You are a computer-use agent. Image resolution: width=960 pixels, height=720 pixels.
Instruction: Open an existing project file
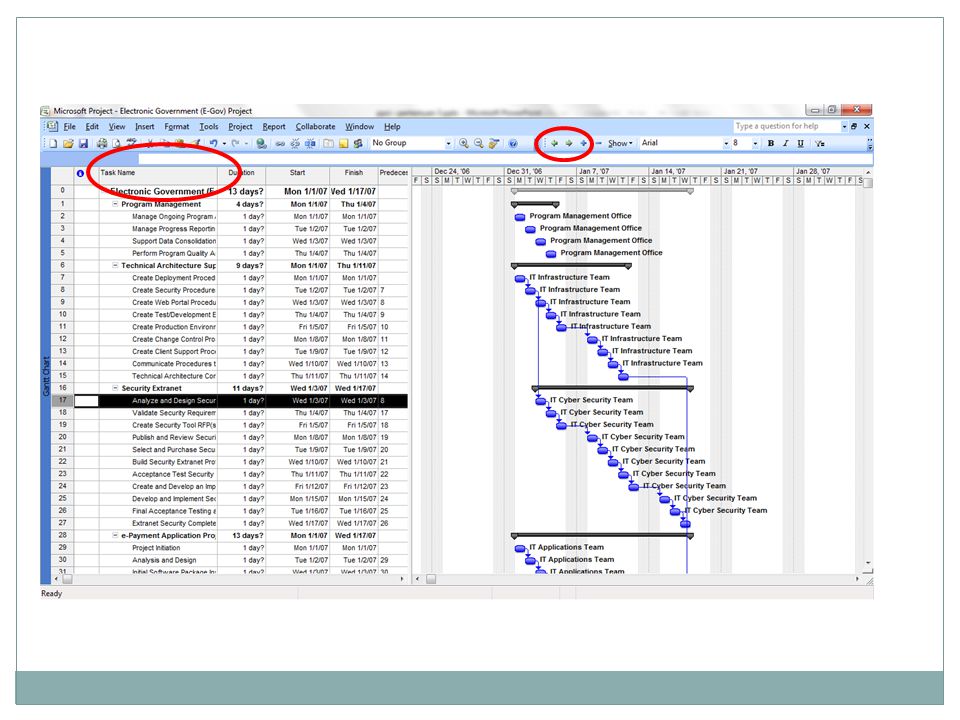[68, 143]
